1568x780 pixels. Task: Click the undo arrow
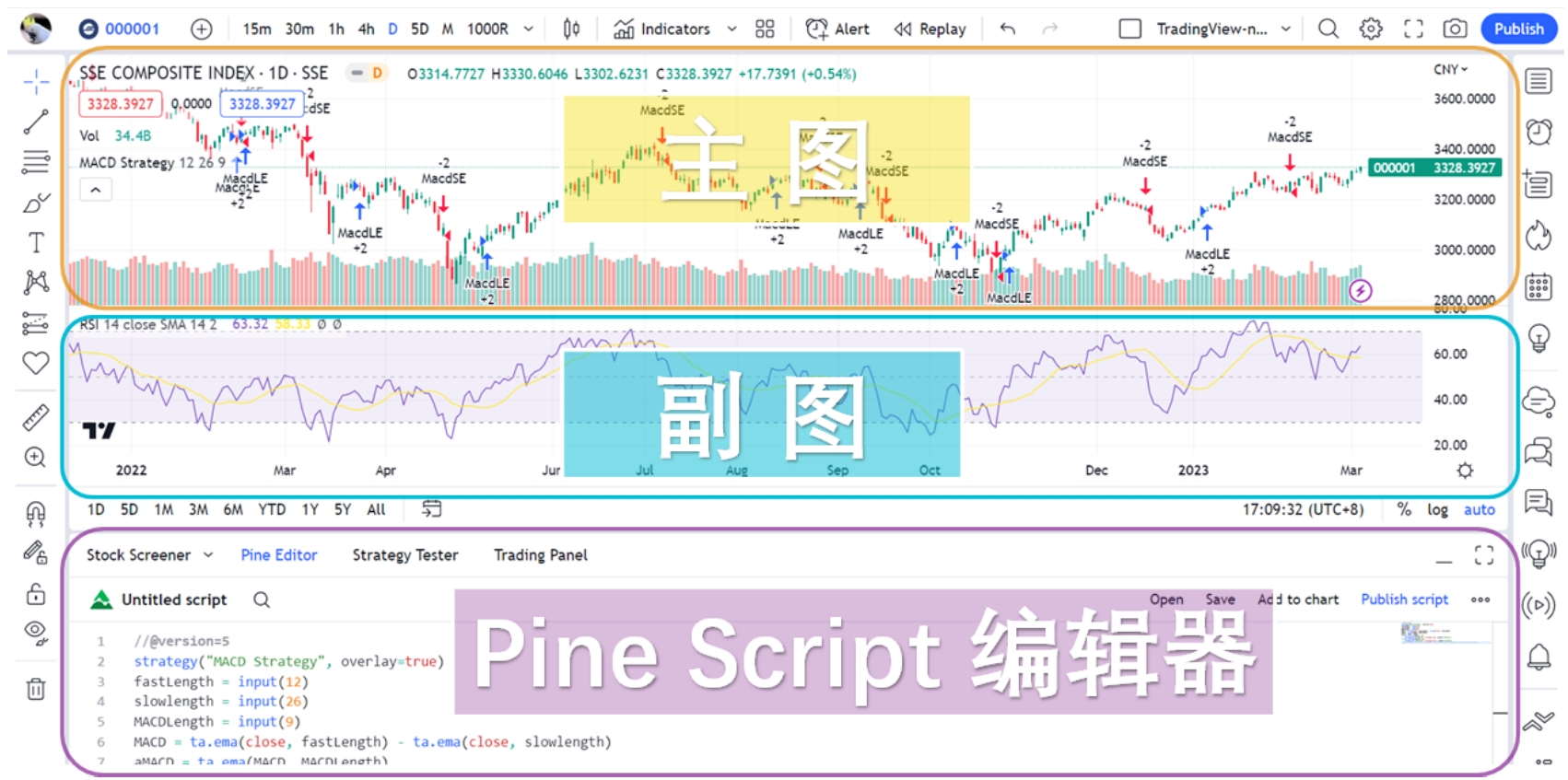click(1008, 29)
